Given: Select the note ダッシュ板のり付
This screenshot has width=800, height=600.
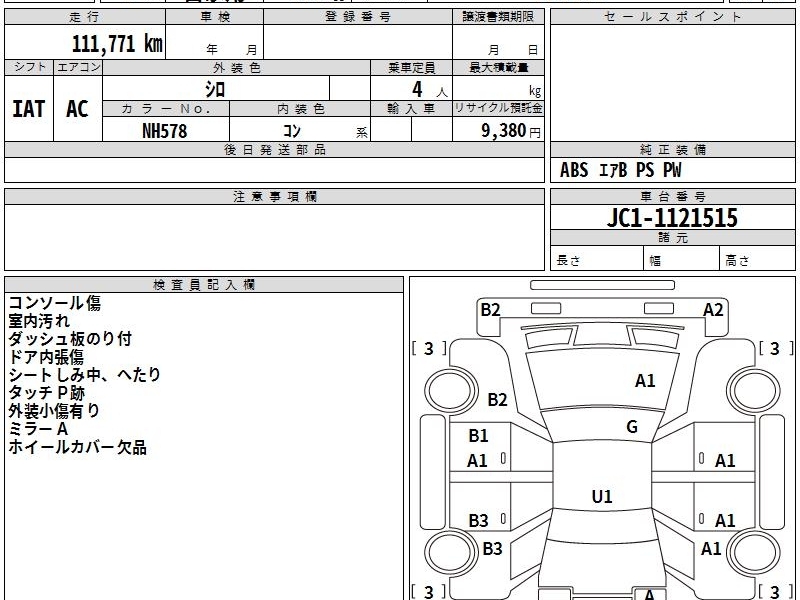Looking at the screenshot, I should (x=70, y=339).
